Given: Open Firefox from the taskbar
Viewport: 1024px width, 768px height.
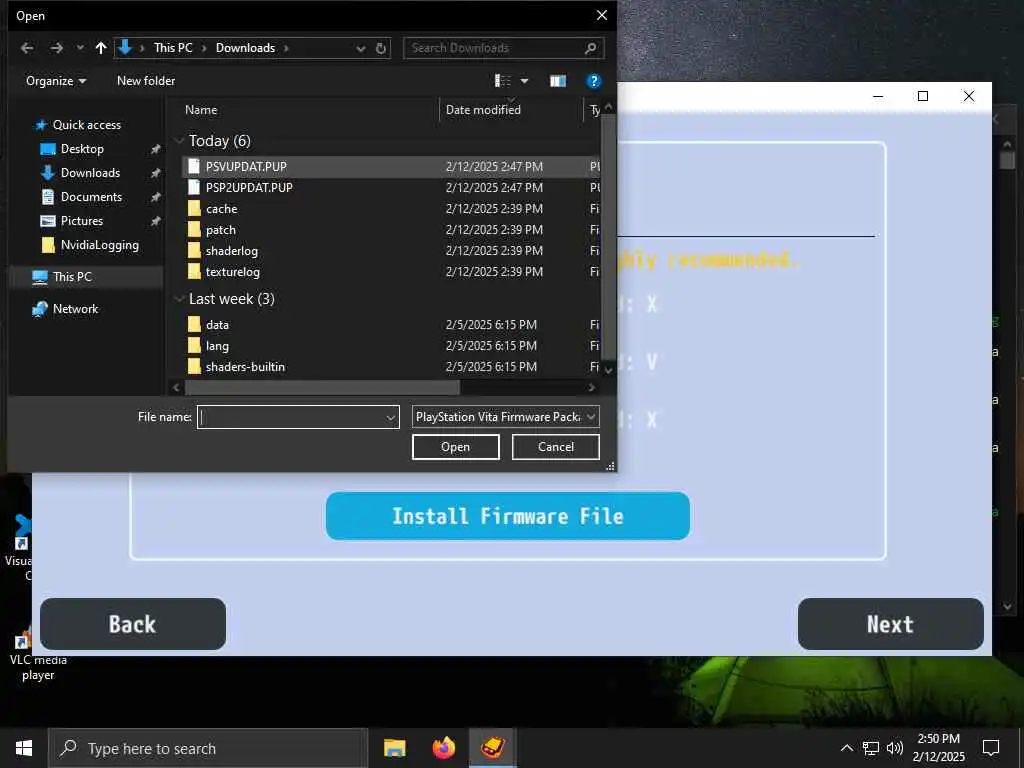Looking at the screenshot, I should (443, 748).
